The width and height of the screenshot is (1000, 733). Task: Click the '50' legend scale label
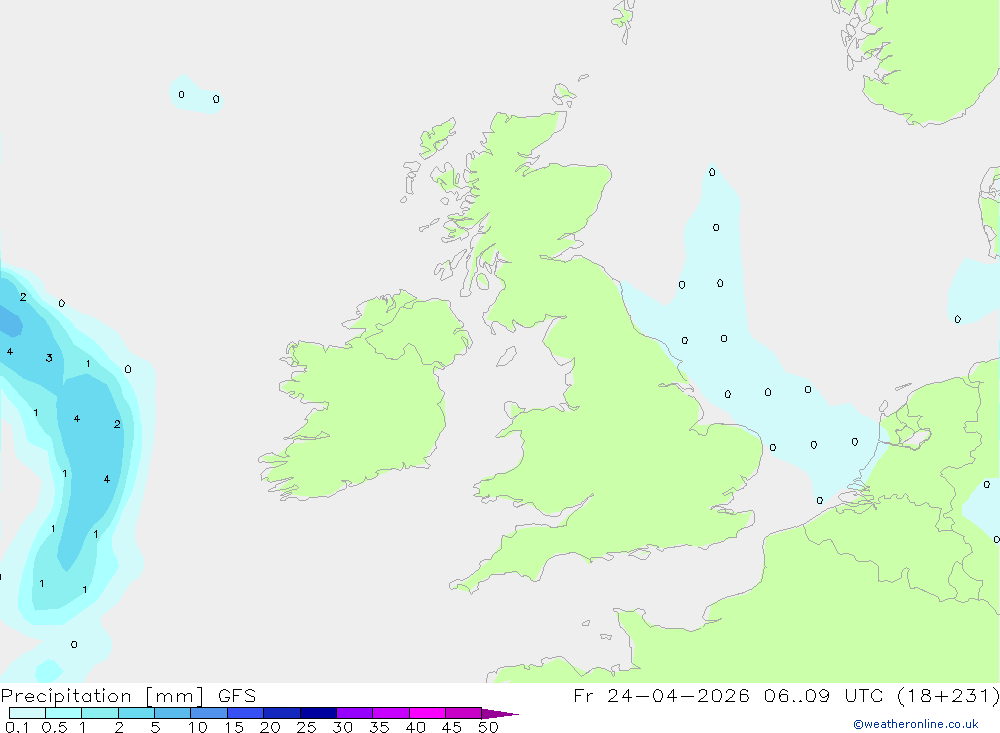pos(489,727)
